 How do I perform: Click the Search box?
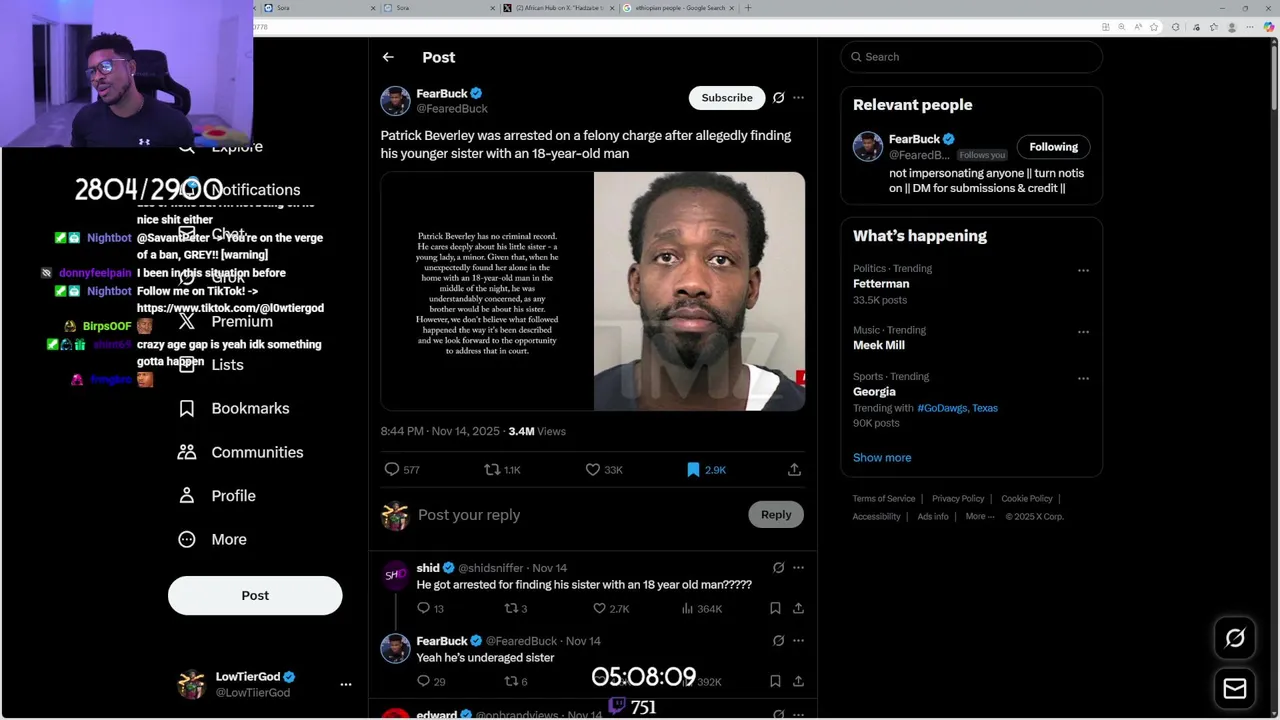pos(972,57)
